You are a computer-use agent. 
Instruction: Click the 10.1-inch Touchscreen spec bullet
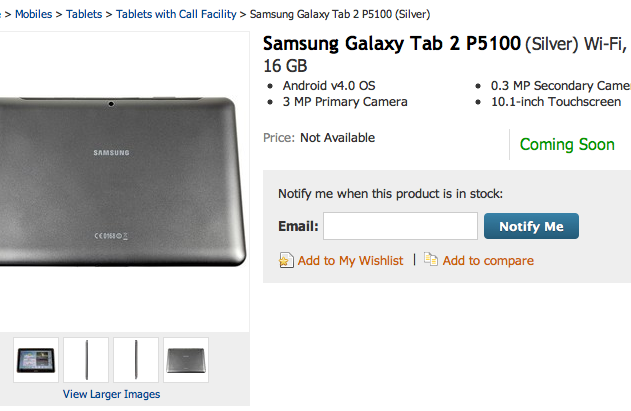[x=555, y=101]
